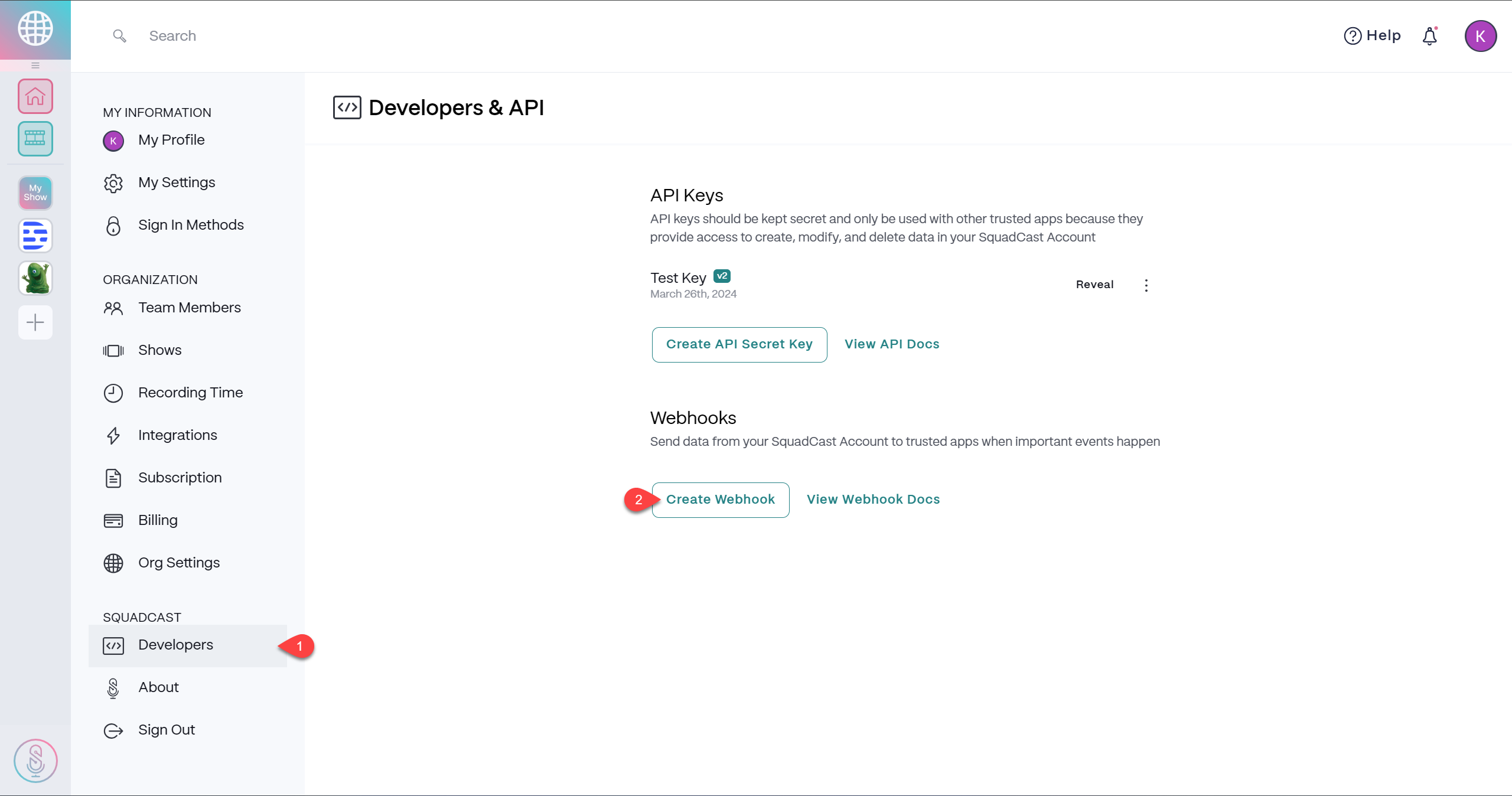The height and width of the screenshot is (796, 1512).
Task: Open Test Key three-dot options menu
Action: tap(1146, 285)
